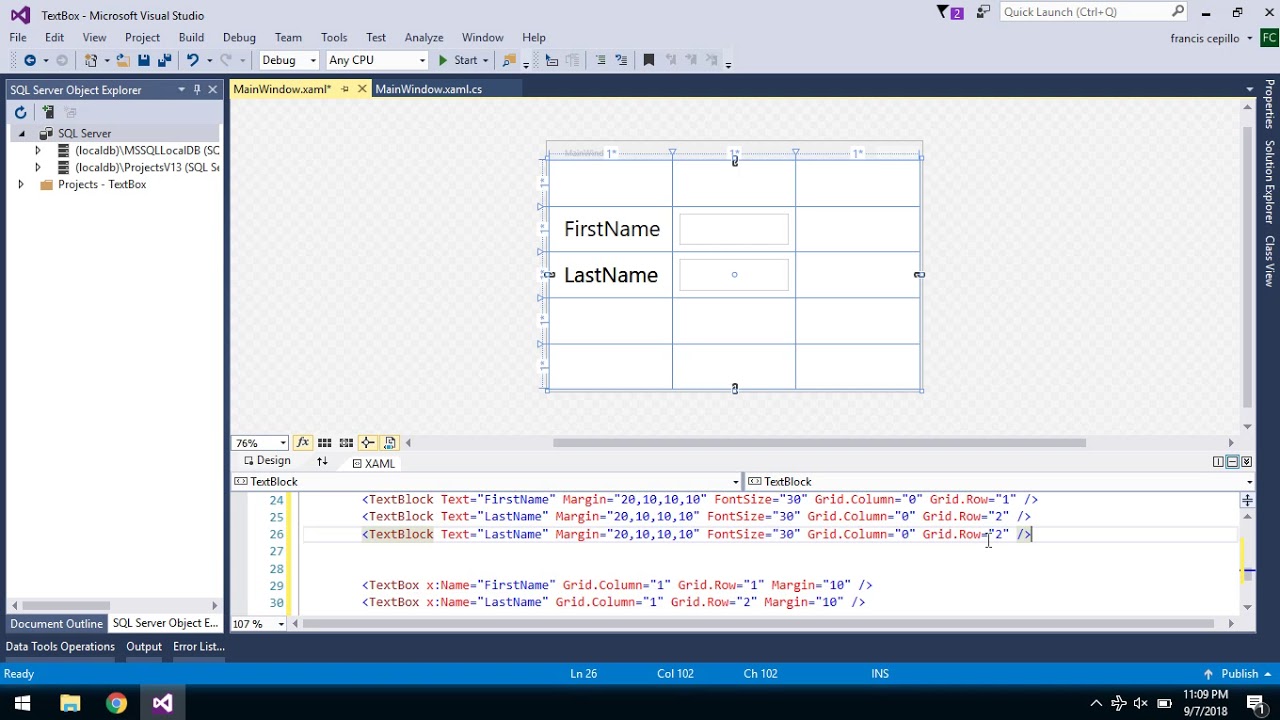Swap the Design and XAML panes

click(x=322, y=461)
